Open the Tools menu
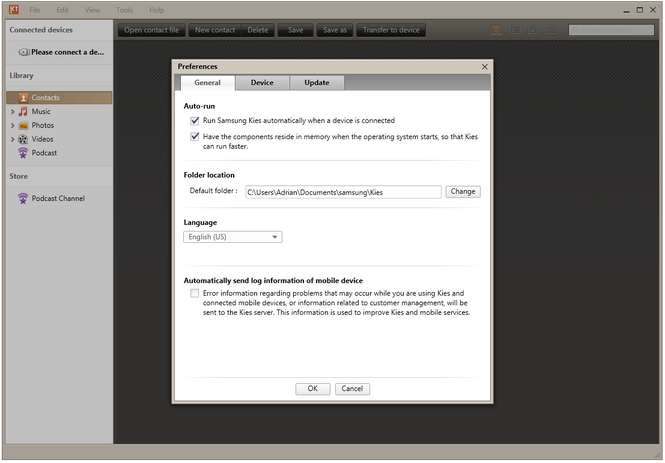The height and width of the screenshot is (463, 665). tap(124, 9)
